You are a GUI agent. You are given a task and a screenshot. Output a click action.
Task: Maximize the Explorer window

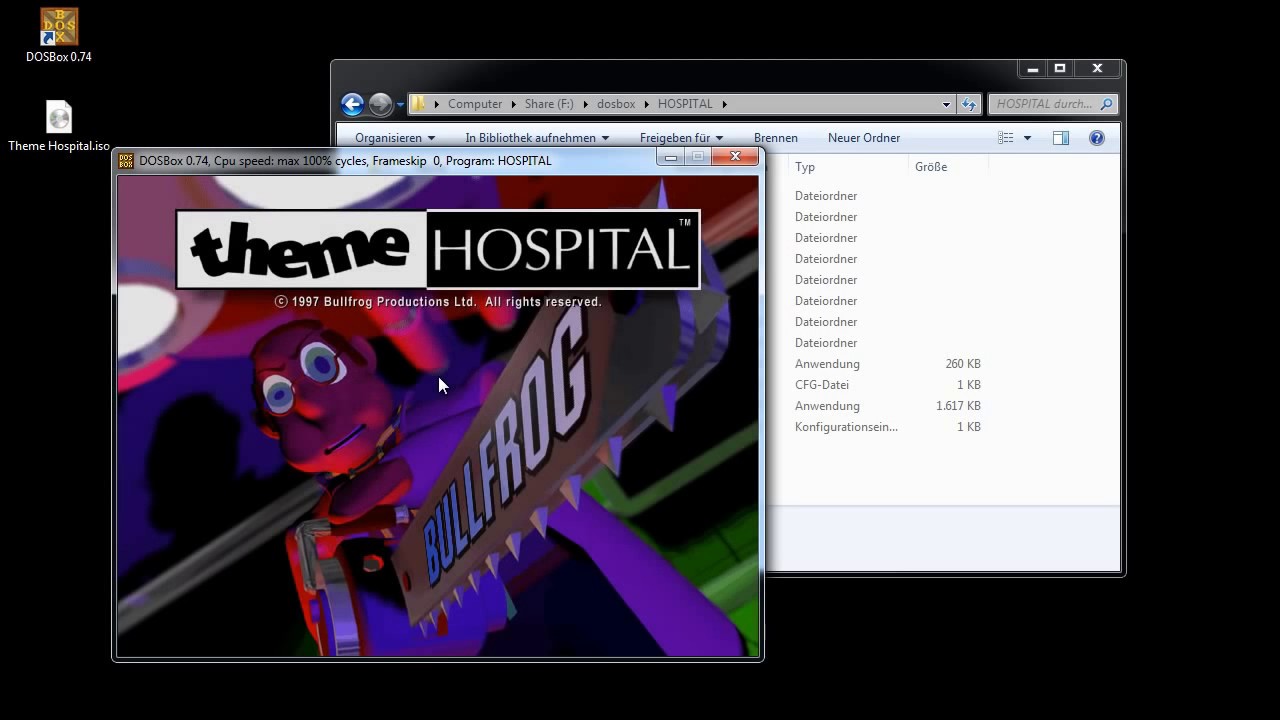tap(1060, 69)
